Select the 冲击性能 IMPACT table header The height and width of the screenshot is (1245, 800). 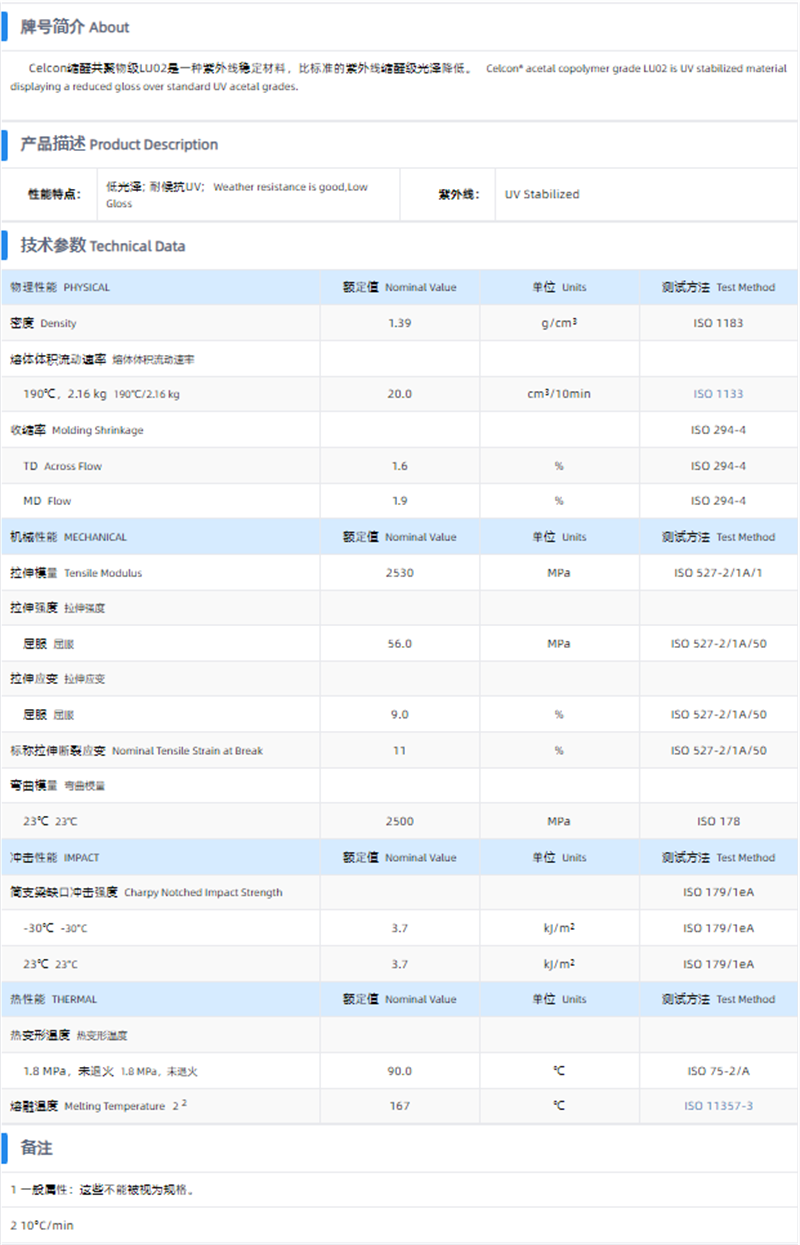tap(55, 858)
